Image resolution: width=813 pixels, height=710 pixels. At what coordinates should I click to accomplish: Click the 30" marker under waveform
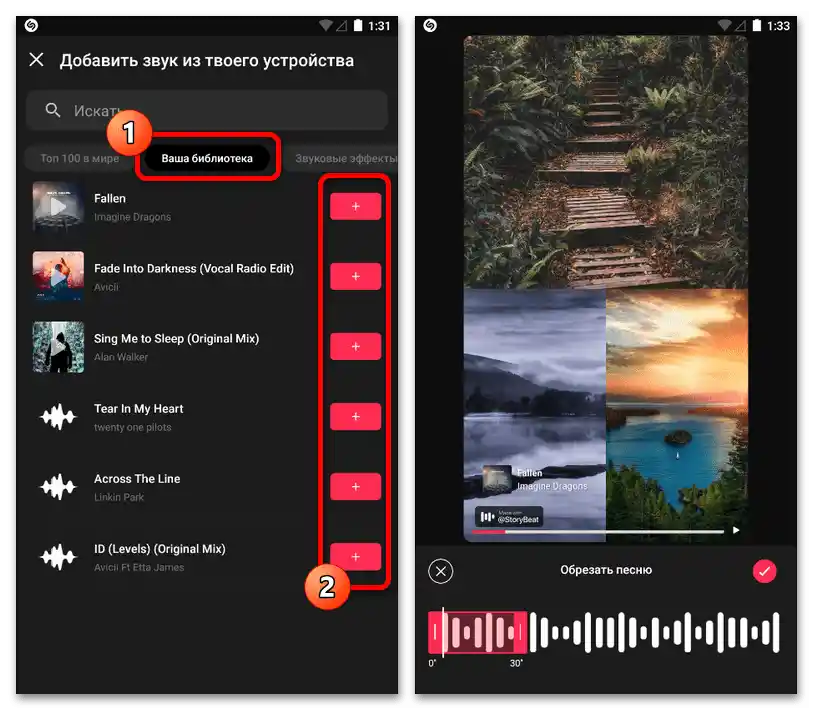(x=516, y=663)
